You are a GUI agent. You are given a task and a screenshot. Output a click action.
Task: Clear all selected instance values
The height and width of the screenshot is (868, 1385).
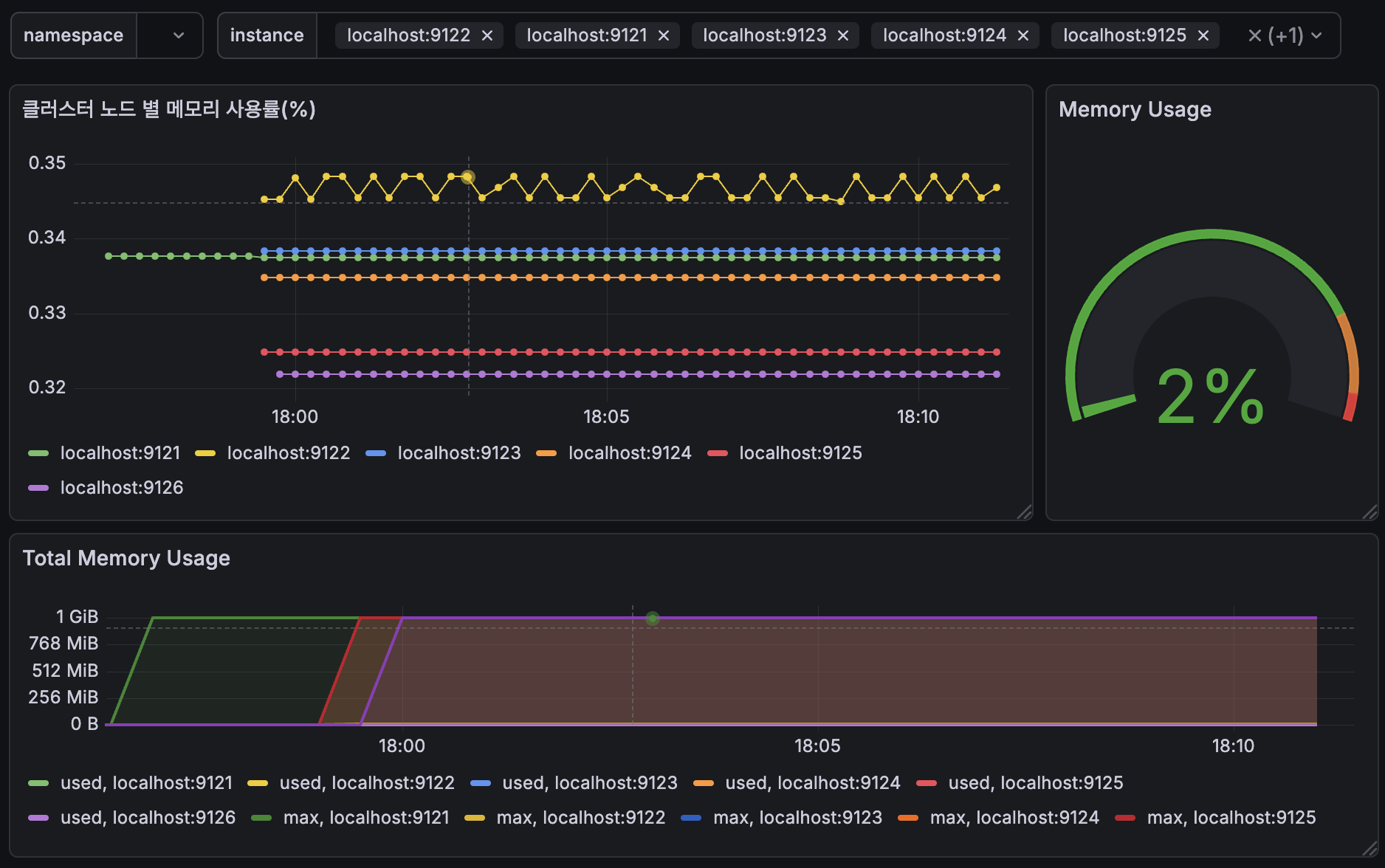click(1254, 35)
